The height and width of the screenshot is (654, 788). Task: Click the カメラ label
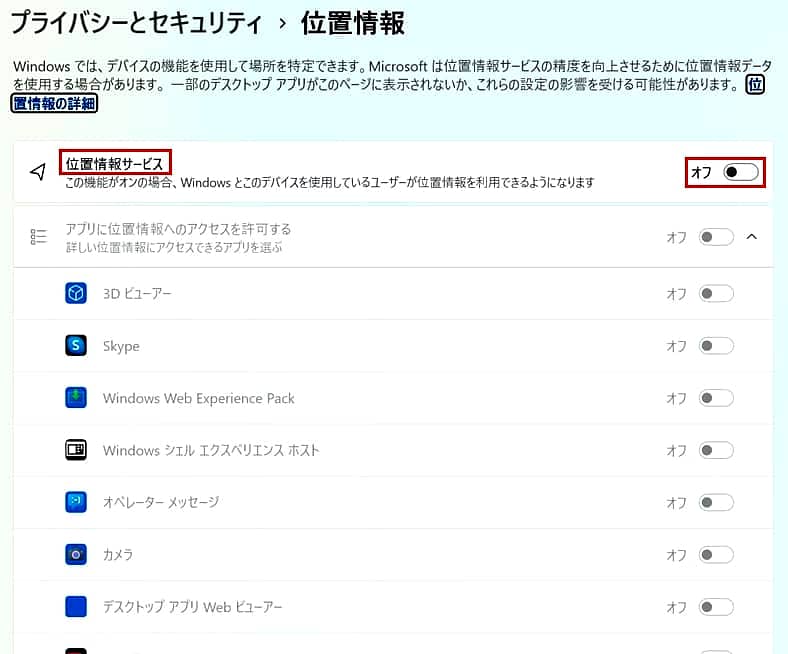[118, 555]
